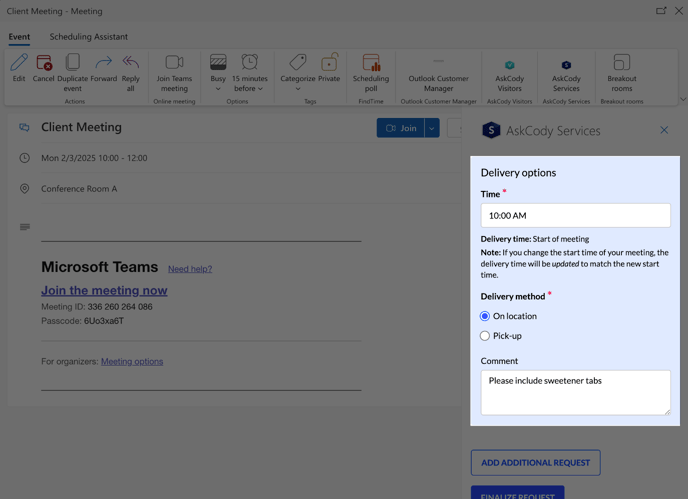Viewport: 688px width, 499px height.
Task: Click the Reply all icon
Action: coord(130,62)
